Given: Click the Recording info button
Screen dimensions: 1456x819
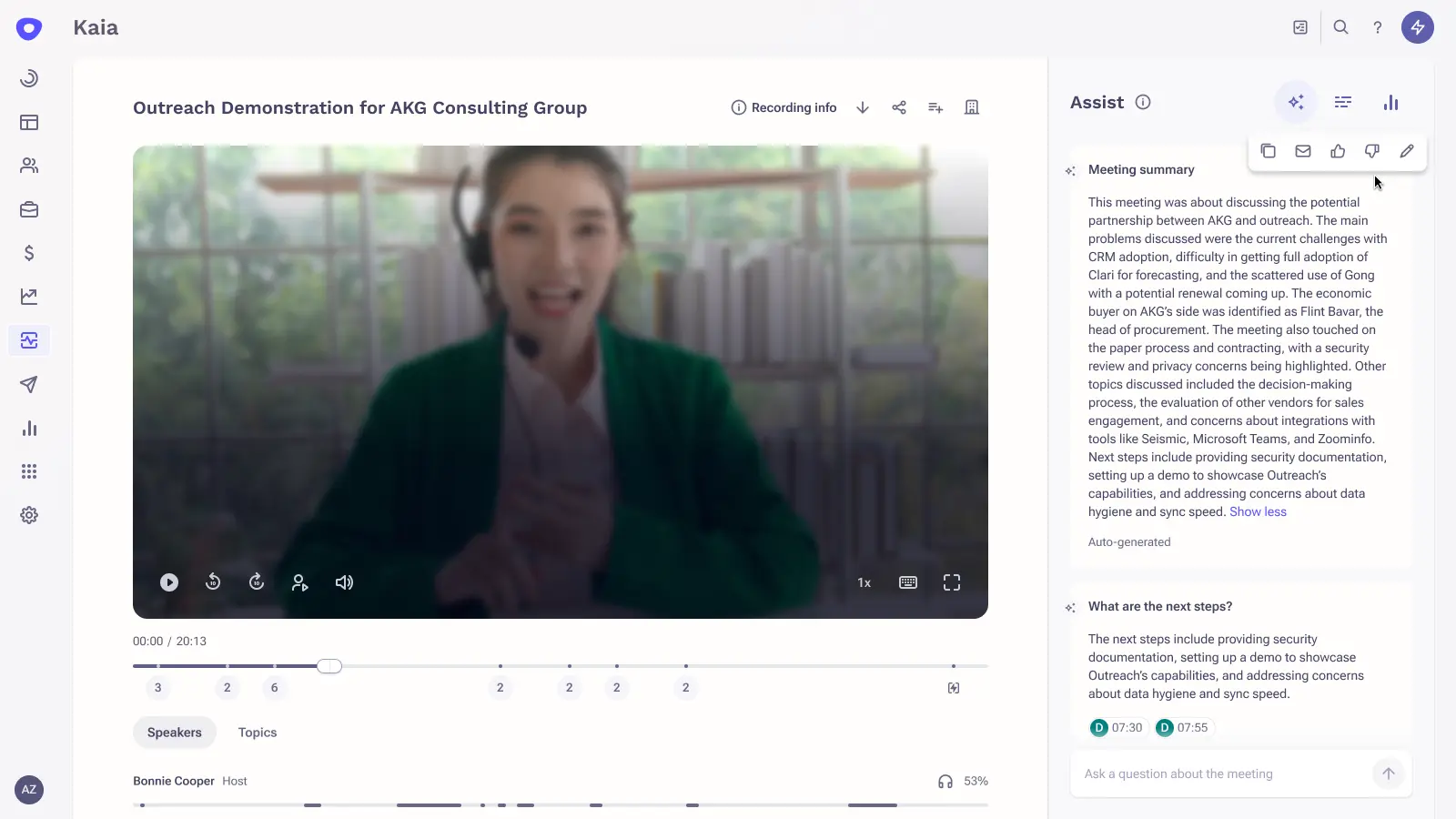Looking at the screenshot, I should coord(784,107).
